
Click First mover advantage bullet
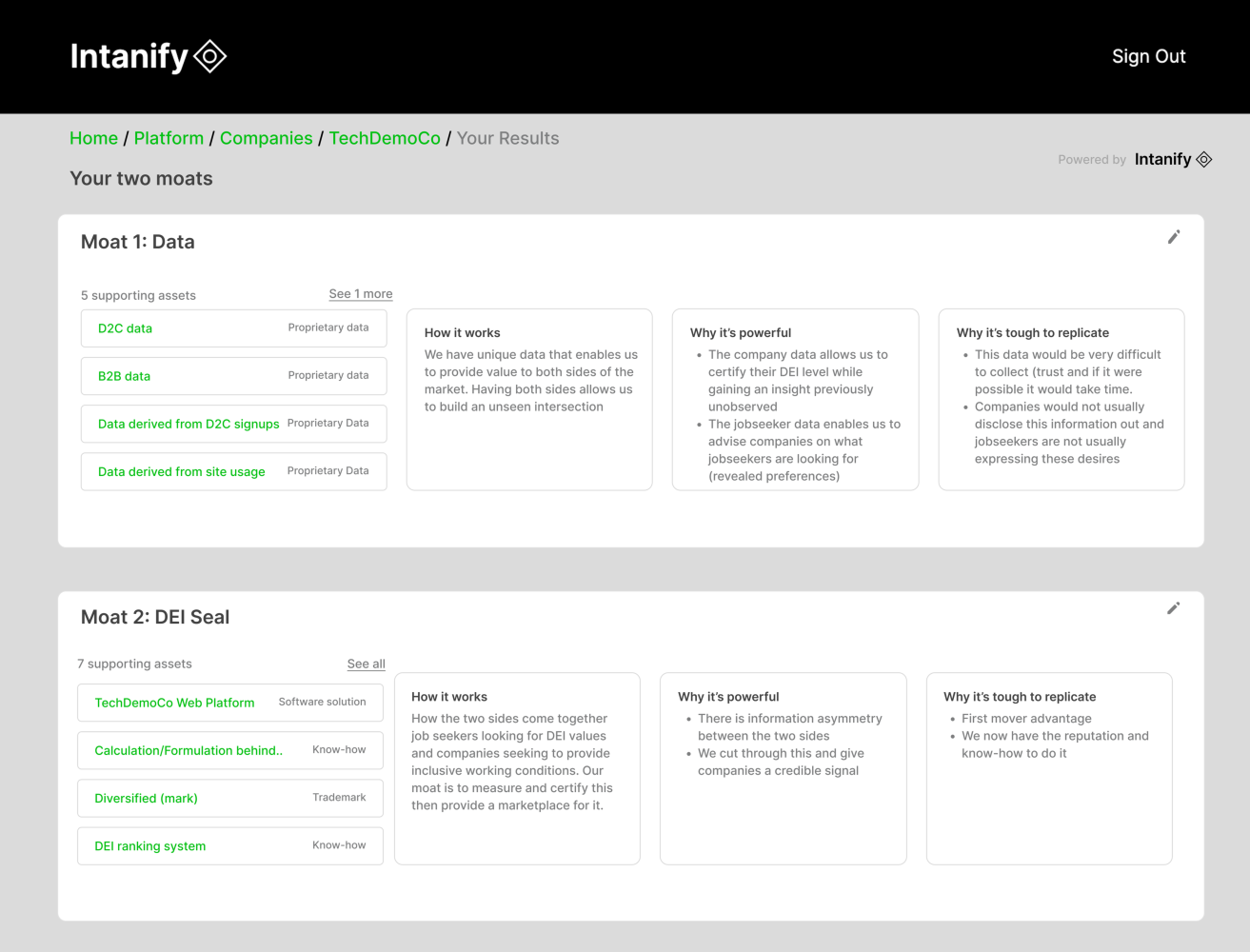(1026, 719)
